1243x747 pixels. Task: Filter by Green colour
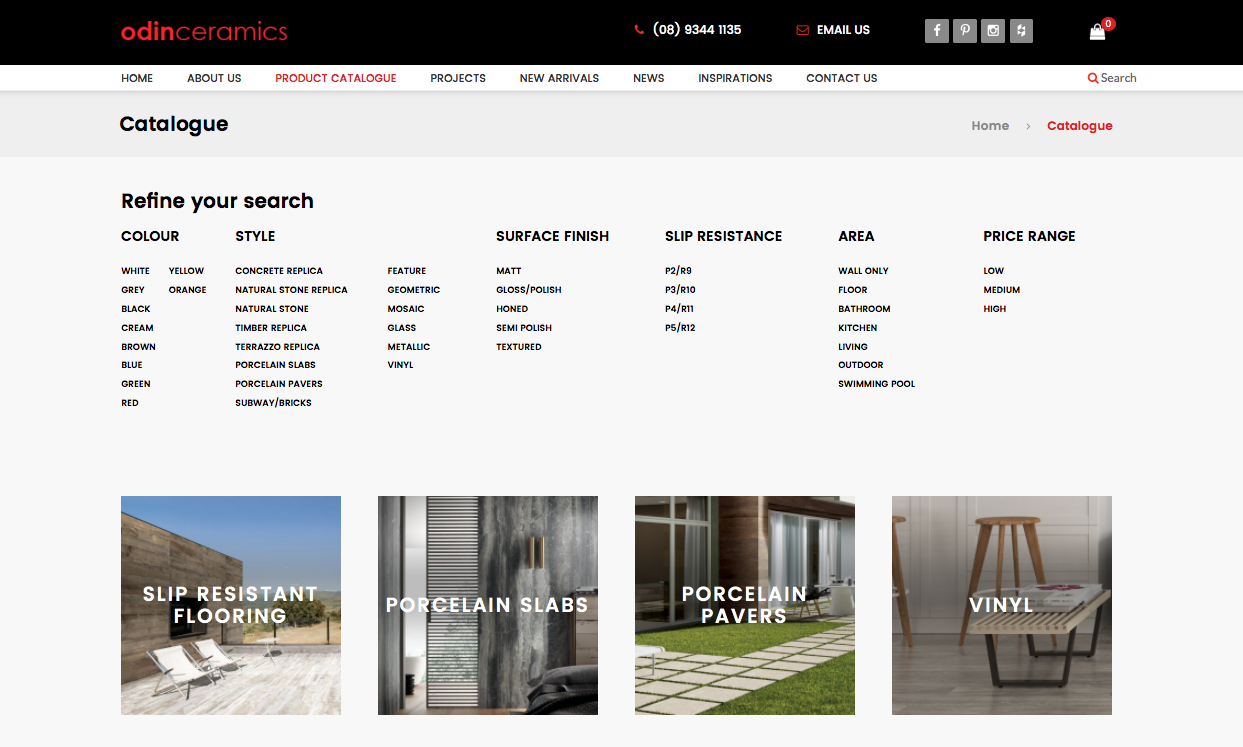(x=136, y=384)
